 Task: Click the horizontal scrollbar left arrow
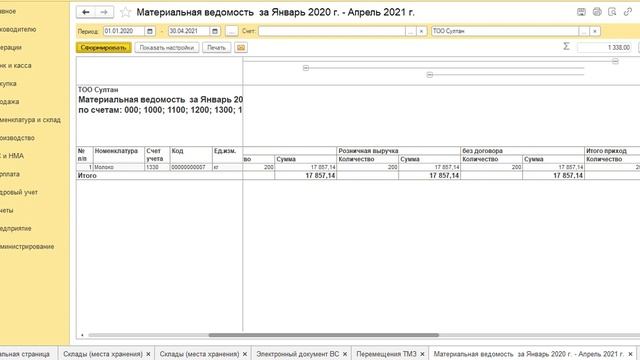coord(82,335)
